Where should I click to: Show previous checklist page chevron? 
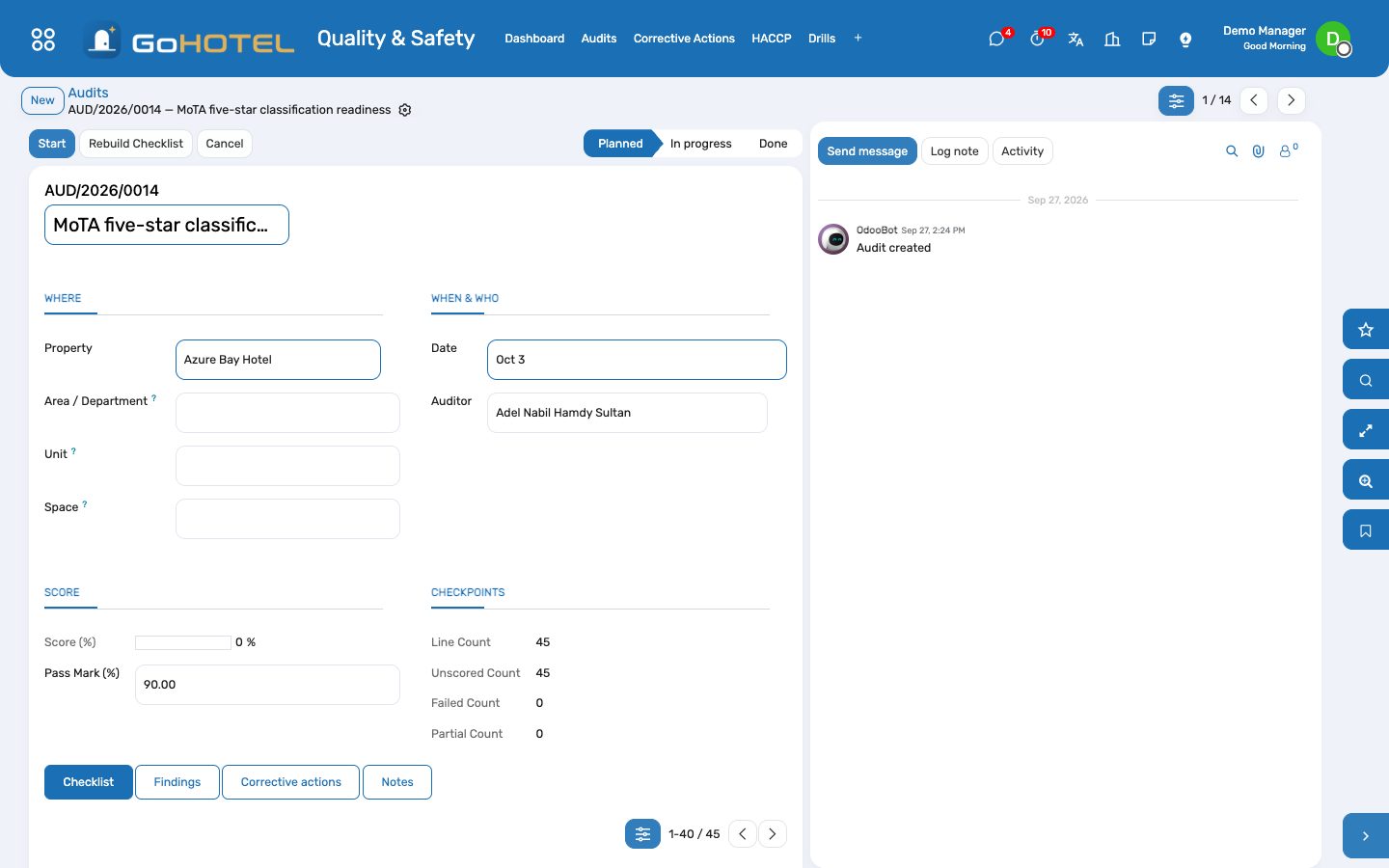(x=743, y=834)
